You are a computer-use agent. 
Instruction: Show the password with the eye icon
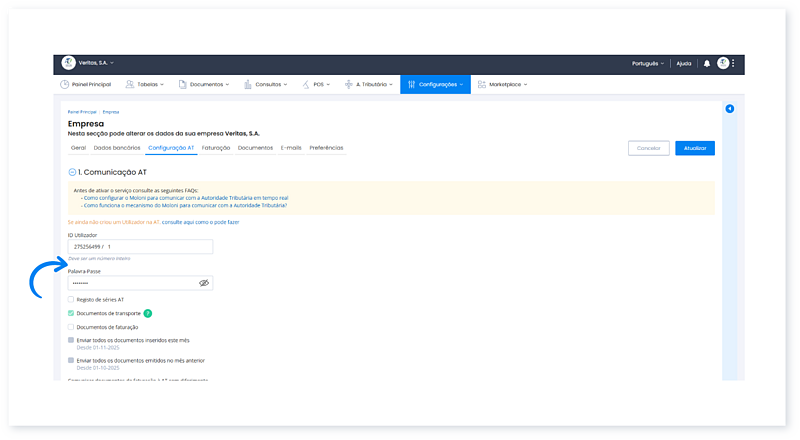point(204,283)
